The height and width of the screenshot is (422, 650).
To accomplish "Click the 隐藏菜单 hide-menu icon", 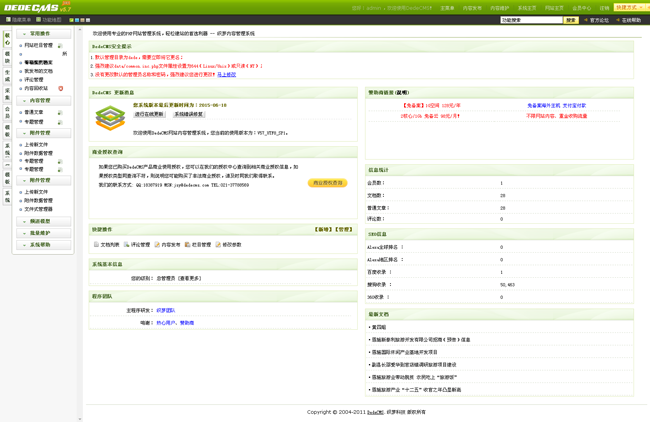I will pos(8,19).
